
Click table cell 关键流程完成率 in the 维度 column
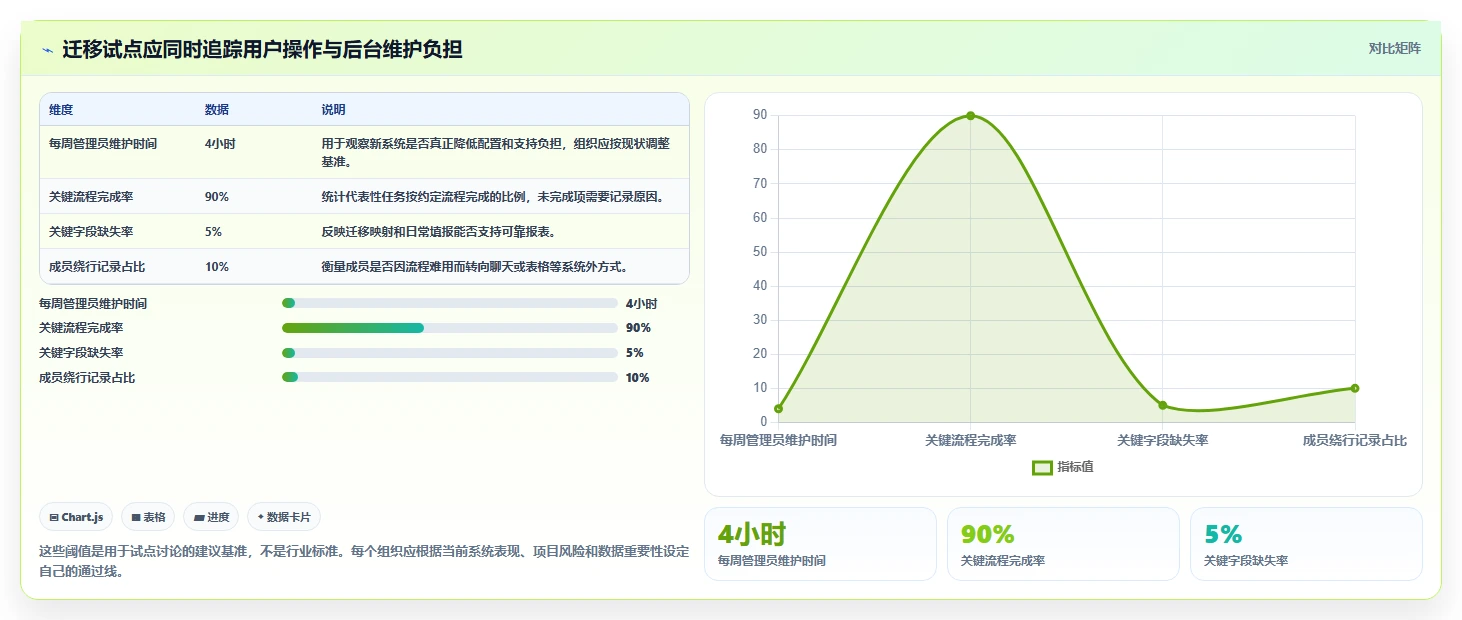click(x=91, y=197)
